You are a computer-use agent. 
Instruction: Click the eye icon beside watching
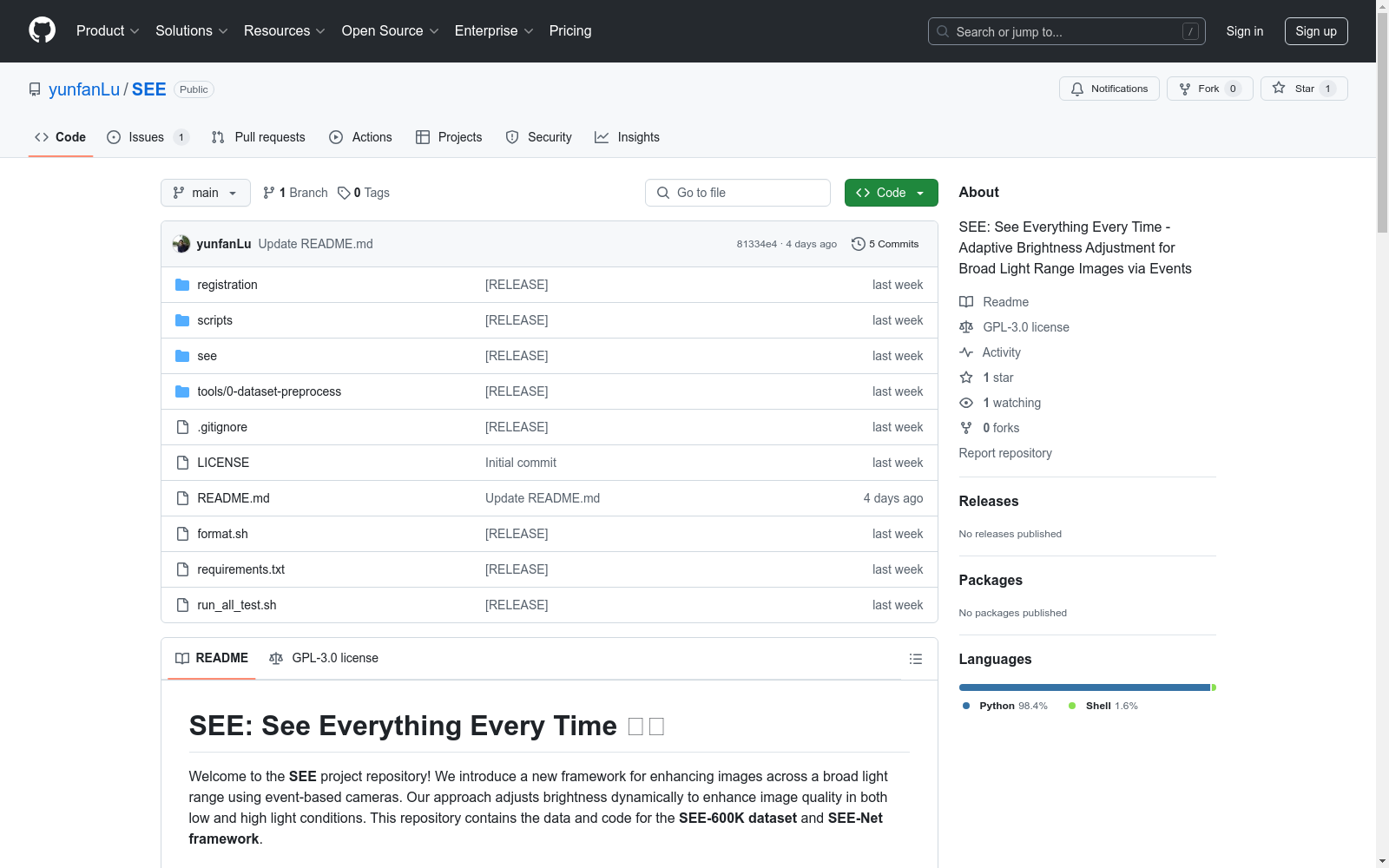coord(966,403)
